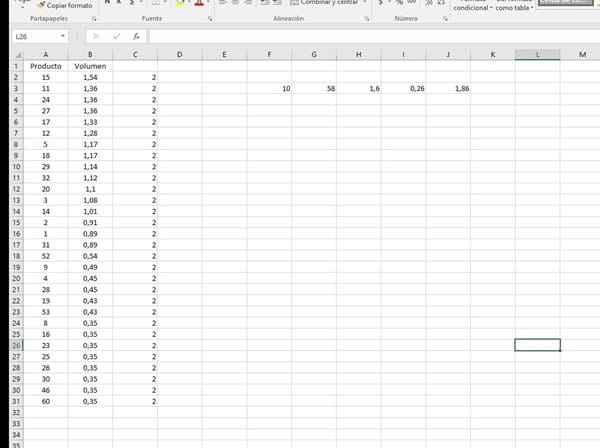Click Producto cell with value 46
This screenshot has height=448, width=600.
[46, 390]
